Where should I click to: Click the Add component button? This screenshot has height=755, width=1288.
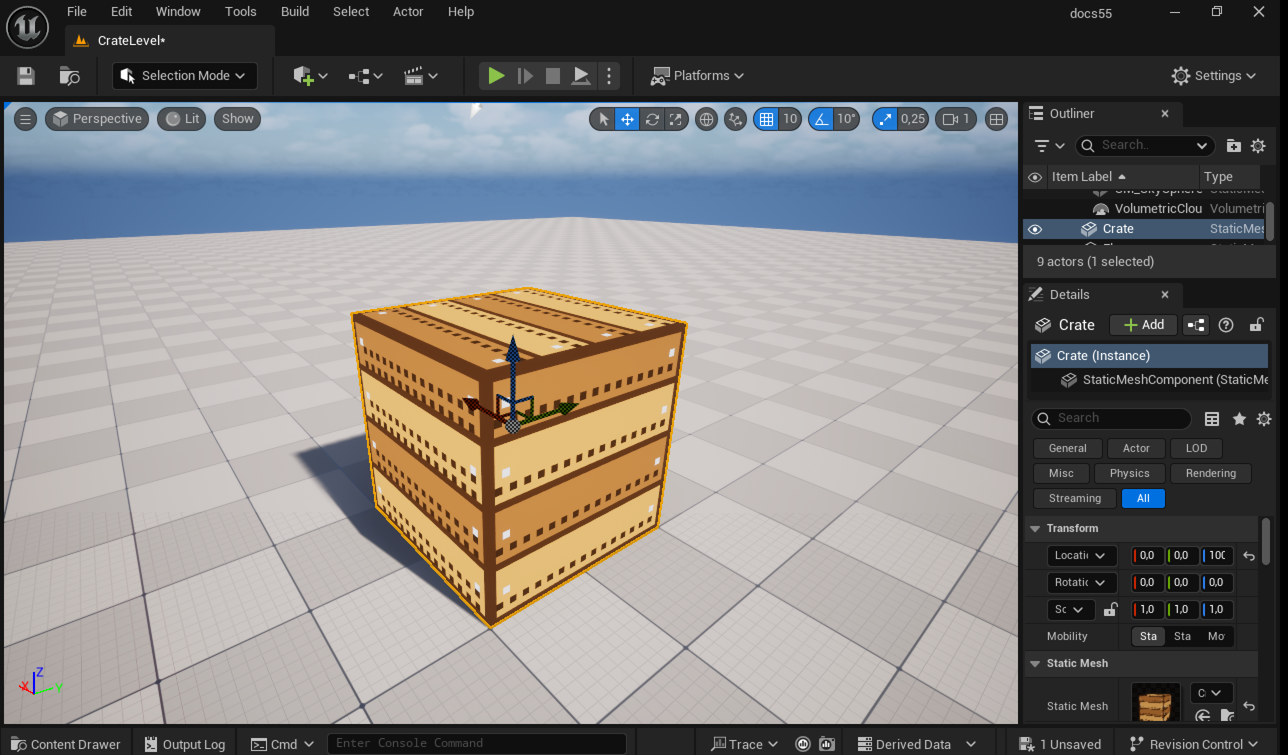[1143, 325]
